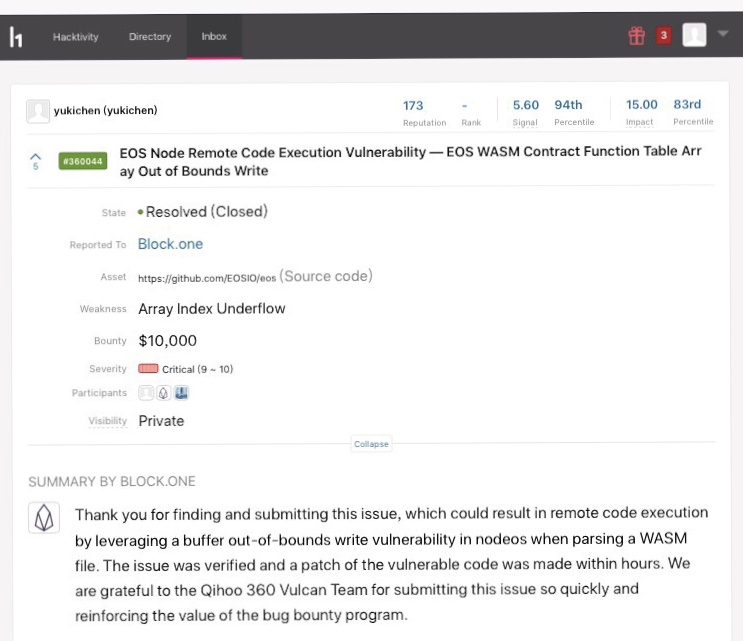Collapse the report details section
Image resolution: width=743 pixels, height=641 pixels.
(370, 444)
